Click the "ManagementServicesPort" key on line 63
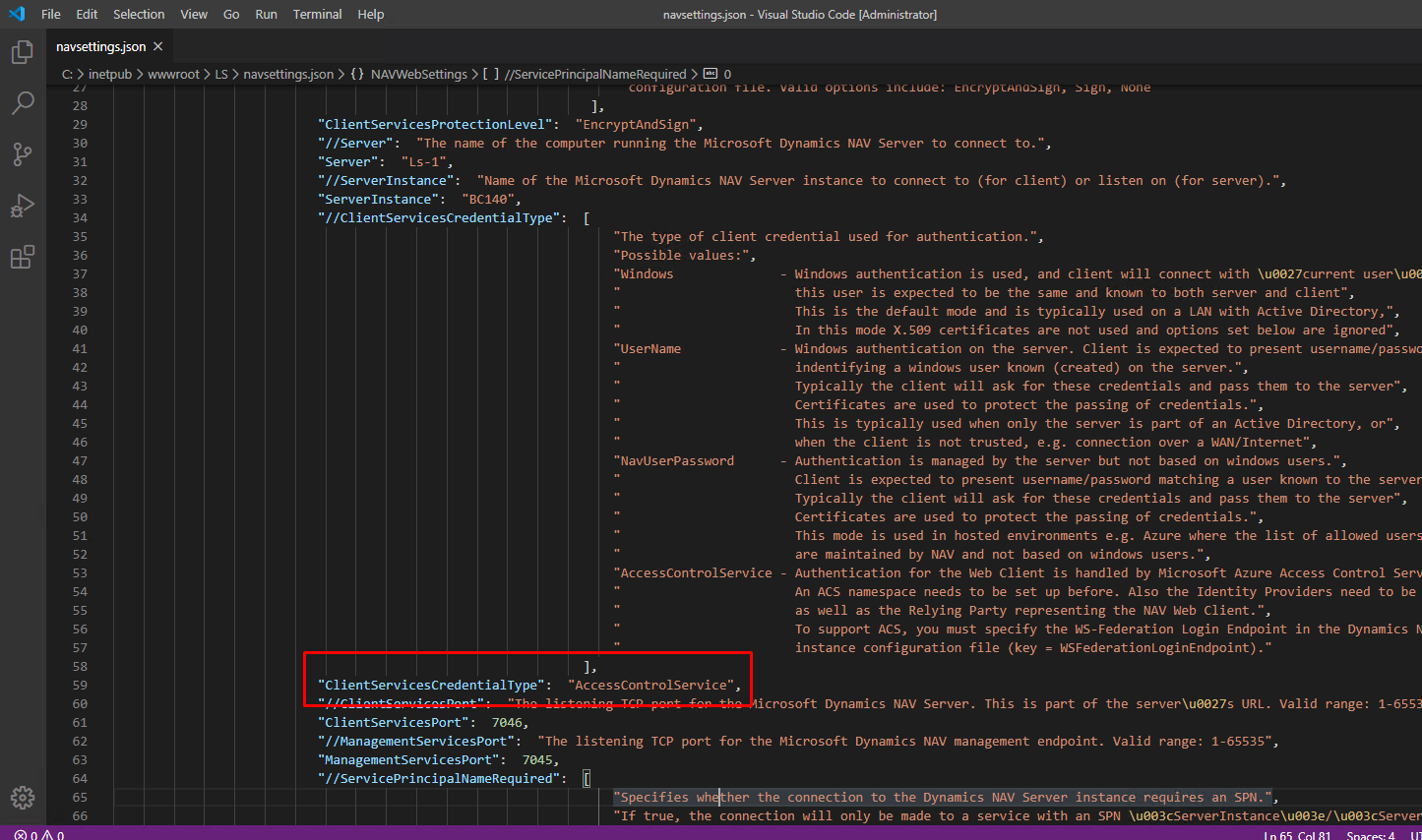 pyautogui.click(x=408, y=760)
